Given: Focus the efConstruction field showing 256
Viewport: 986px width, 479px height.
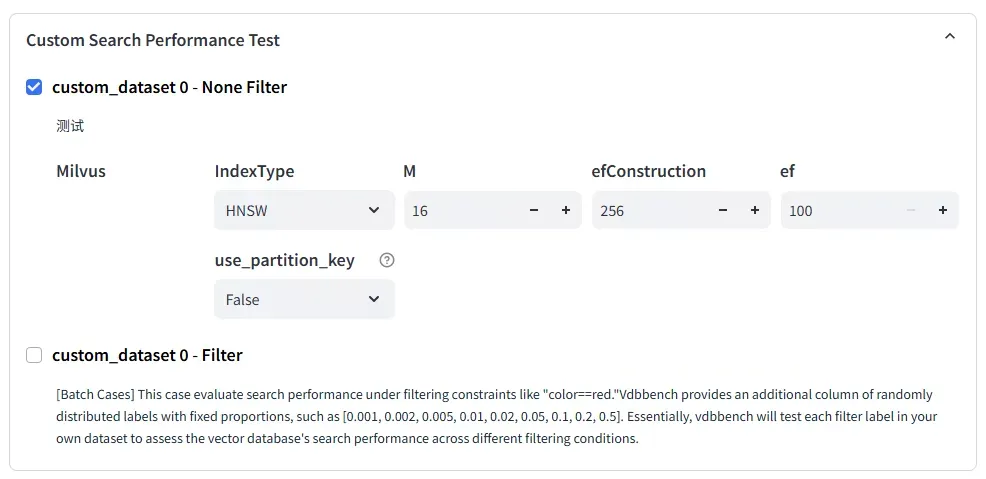Looking at the screenshot, I should point(648,211).
